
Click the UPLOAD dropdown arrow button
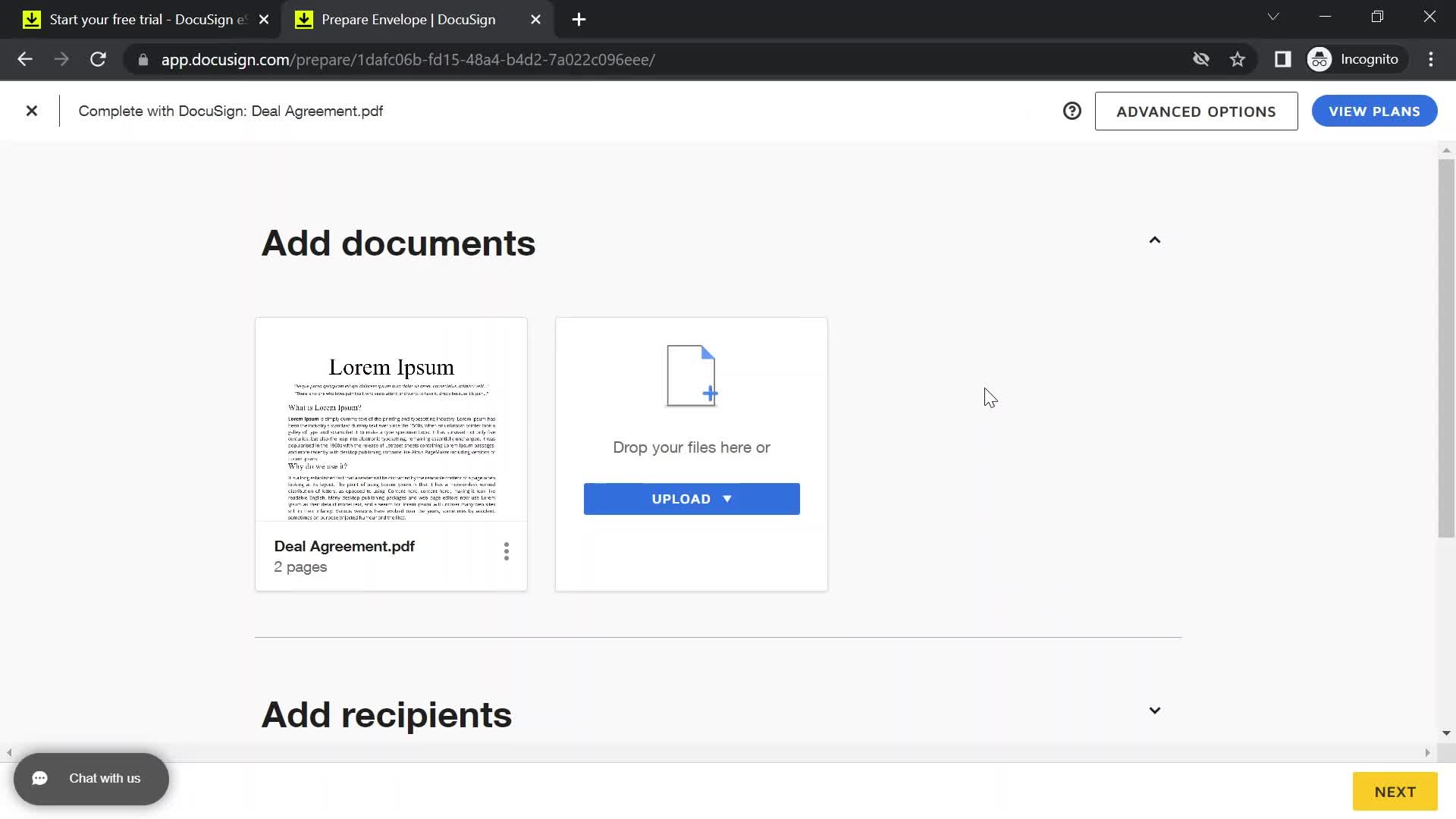[x=728, y=499]
